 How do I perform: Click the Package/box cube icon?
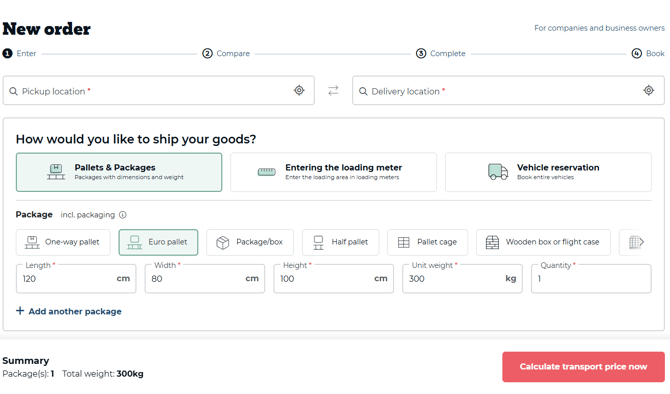point(223,242)
